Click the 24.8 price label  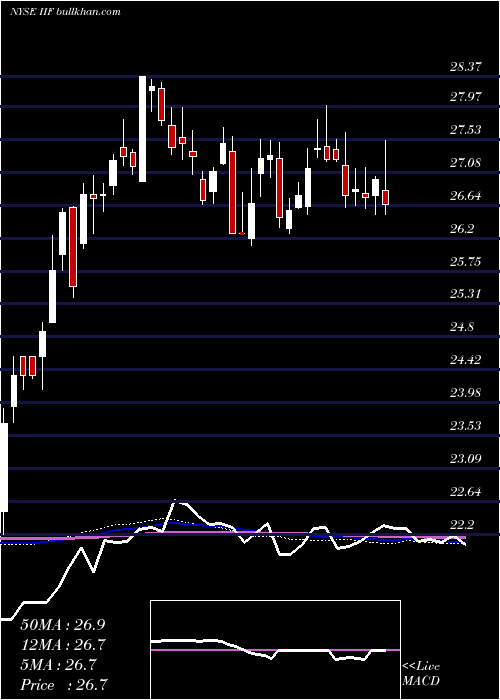click(x=463, y=327)
